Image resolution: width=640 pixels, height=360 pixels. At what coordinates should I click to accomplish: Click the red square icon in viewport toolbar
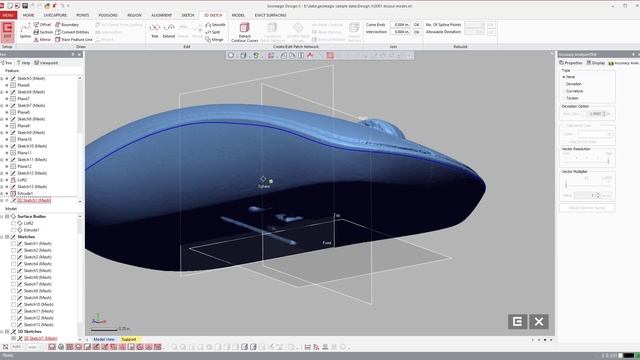tap(330, 56)
